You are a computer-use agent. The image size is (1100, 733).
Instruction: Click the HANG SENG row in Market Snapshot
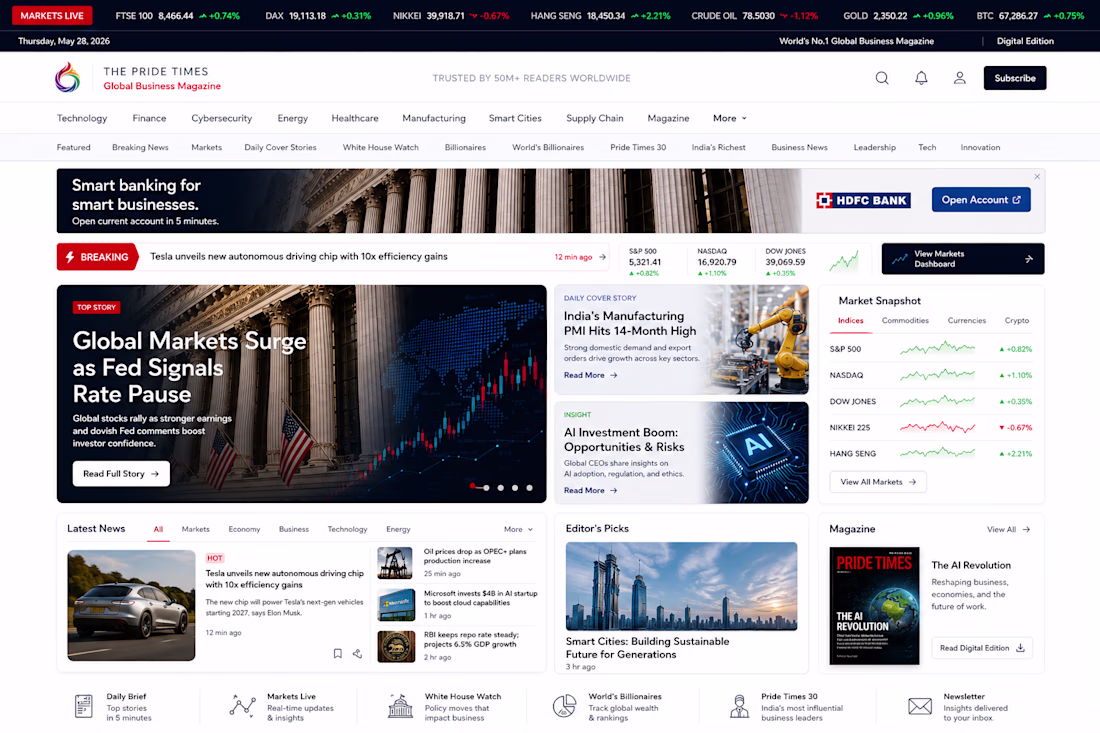931,454
